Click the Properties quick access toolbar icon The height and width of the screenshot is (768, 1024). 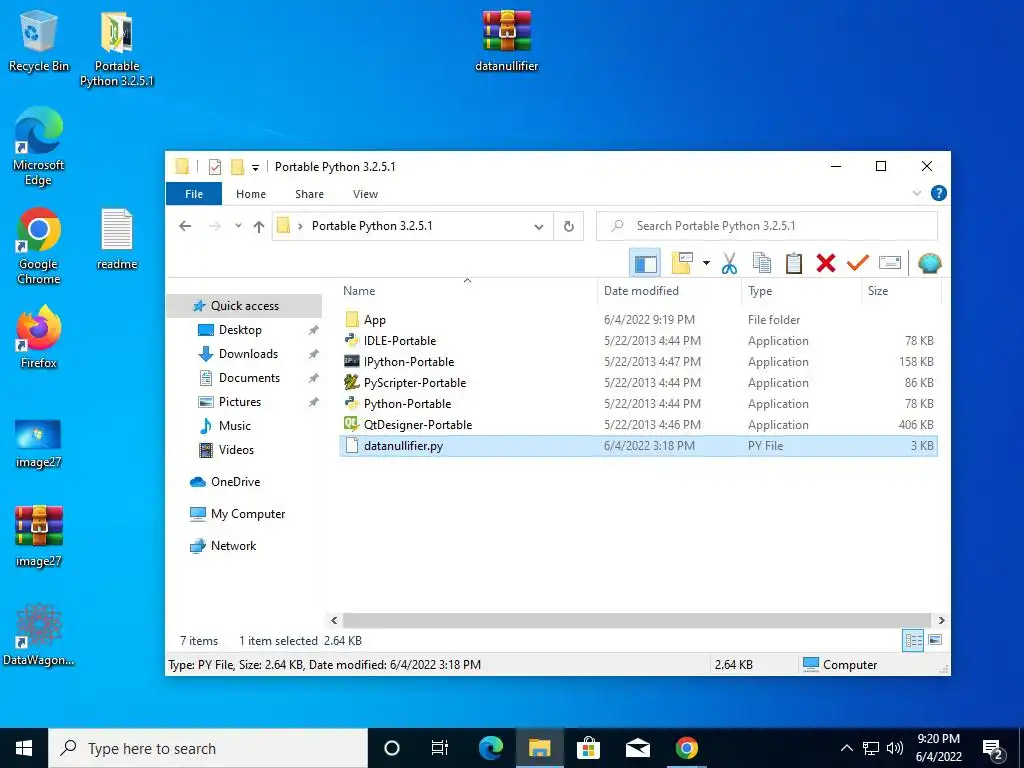[x=215, y=167]
